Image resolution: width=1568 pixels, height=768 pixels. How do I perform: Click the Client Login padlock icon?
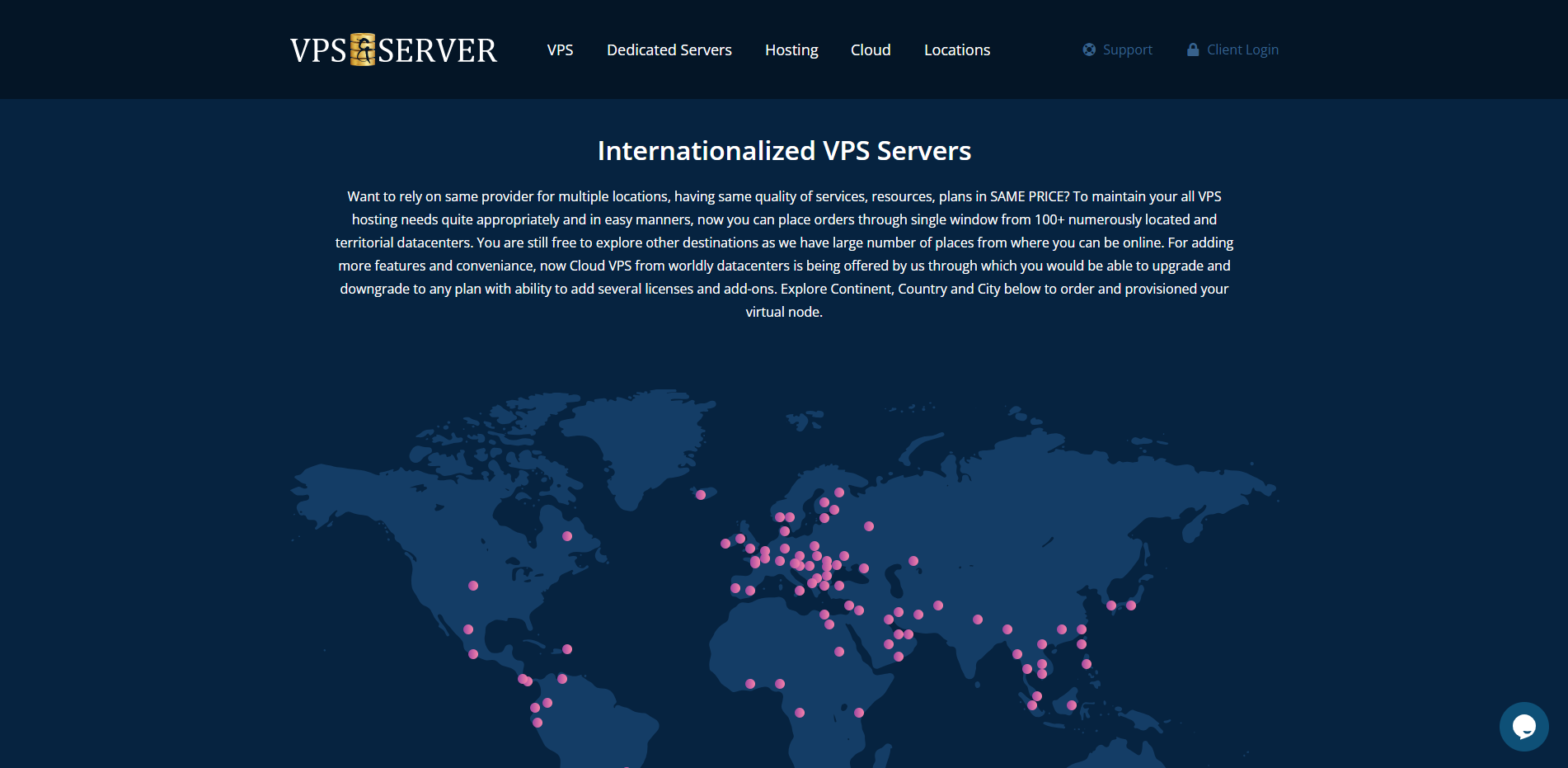point(1193,49)
